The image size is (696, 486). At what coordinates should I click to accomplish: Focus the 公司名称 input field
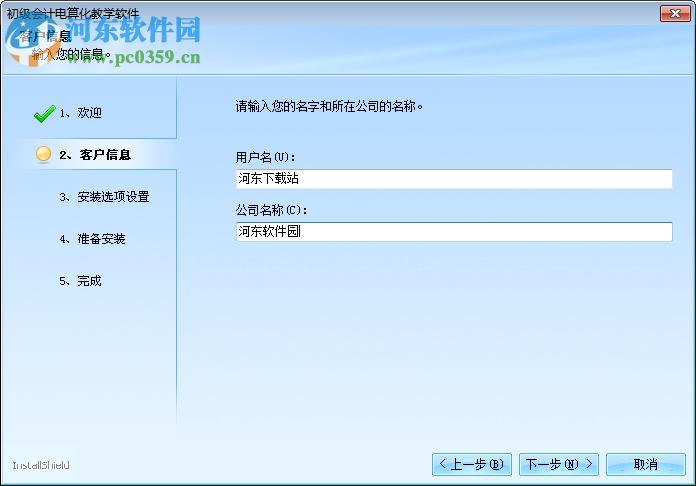[x=454, y=232]
